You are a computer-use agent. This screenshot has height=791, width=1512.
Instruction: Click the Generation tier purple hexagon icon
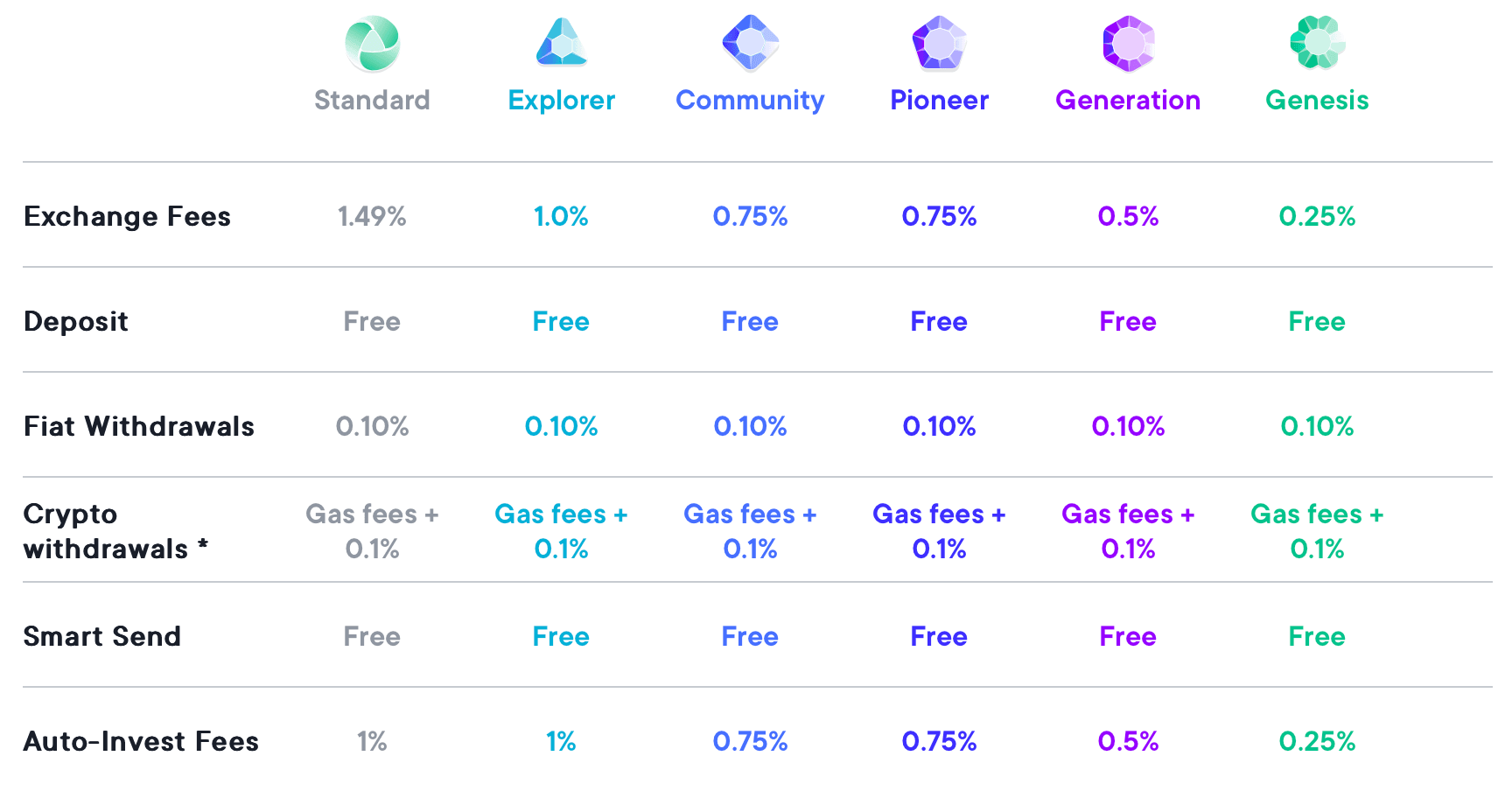[1128, 44]
